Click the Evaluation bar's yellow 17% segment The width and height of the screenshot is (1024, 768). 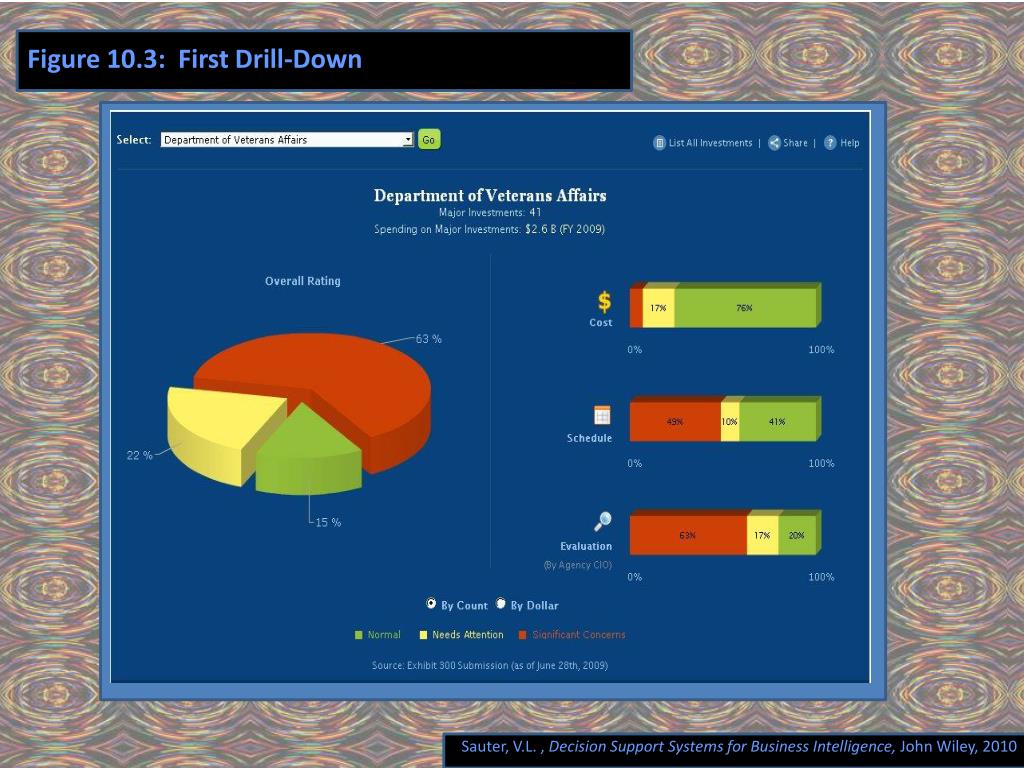pos(763,536)
